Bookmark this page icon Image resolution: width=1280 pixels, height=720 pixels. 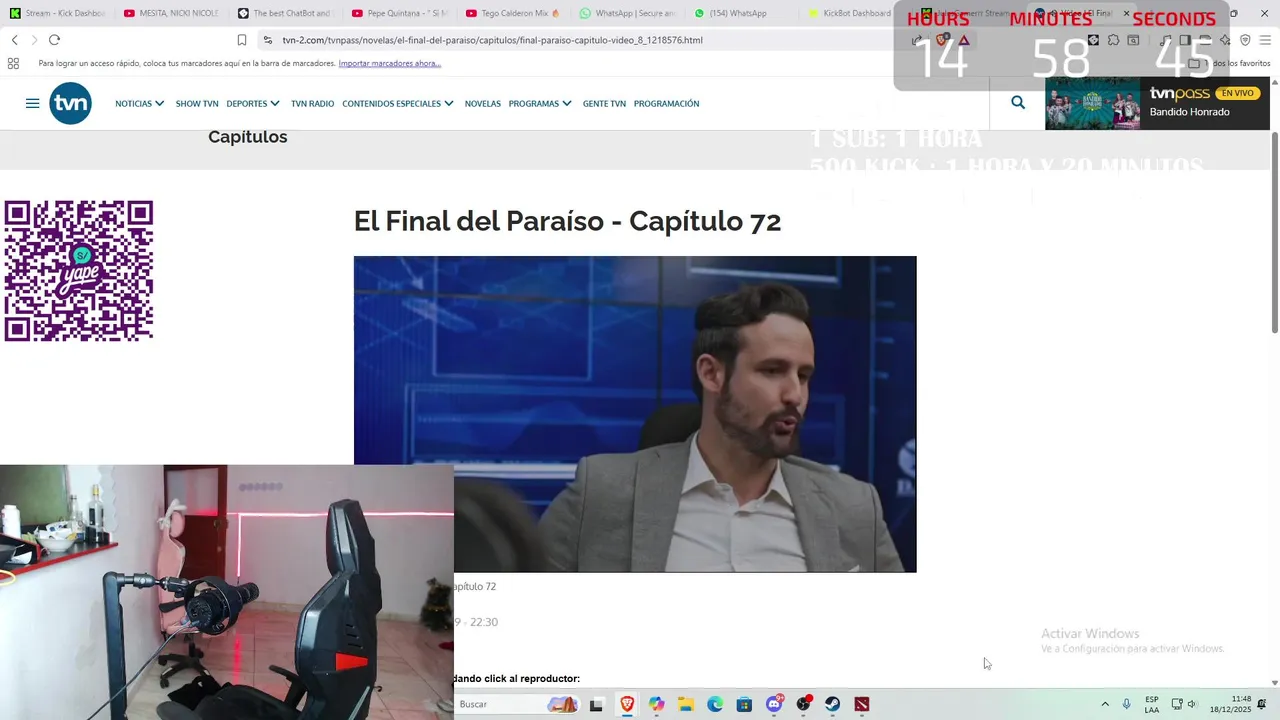click(x=242, y=40)
